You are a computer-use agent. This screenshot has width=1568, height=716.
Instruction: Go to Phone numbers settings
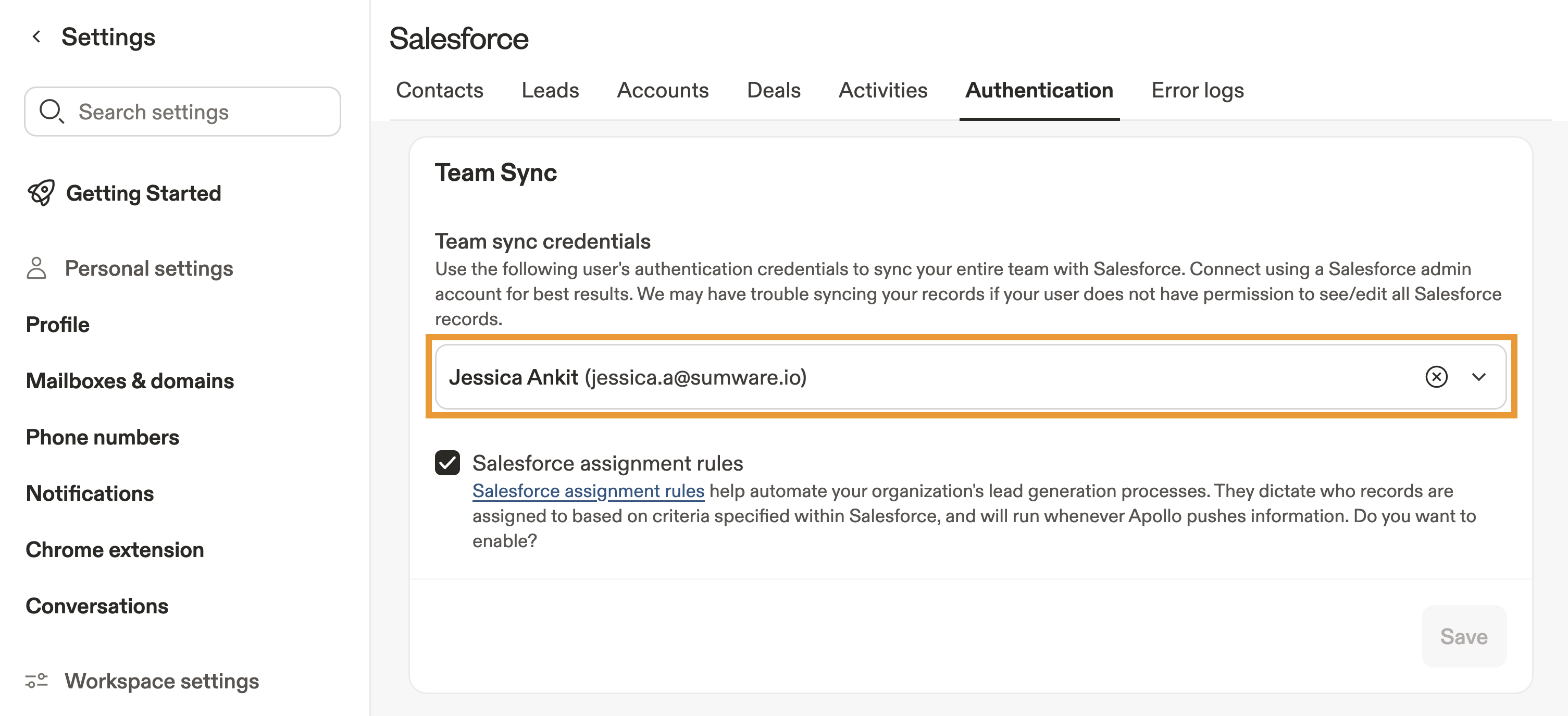click(x=102, y=437)
